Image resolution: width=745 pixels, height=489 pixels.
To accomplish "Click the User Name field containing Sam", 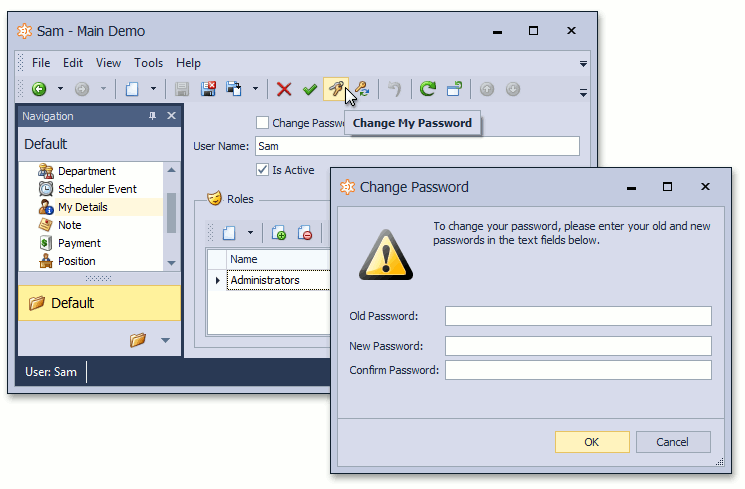I will click(417, 146).
